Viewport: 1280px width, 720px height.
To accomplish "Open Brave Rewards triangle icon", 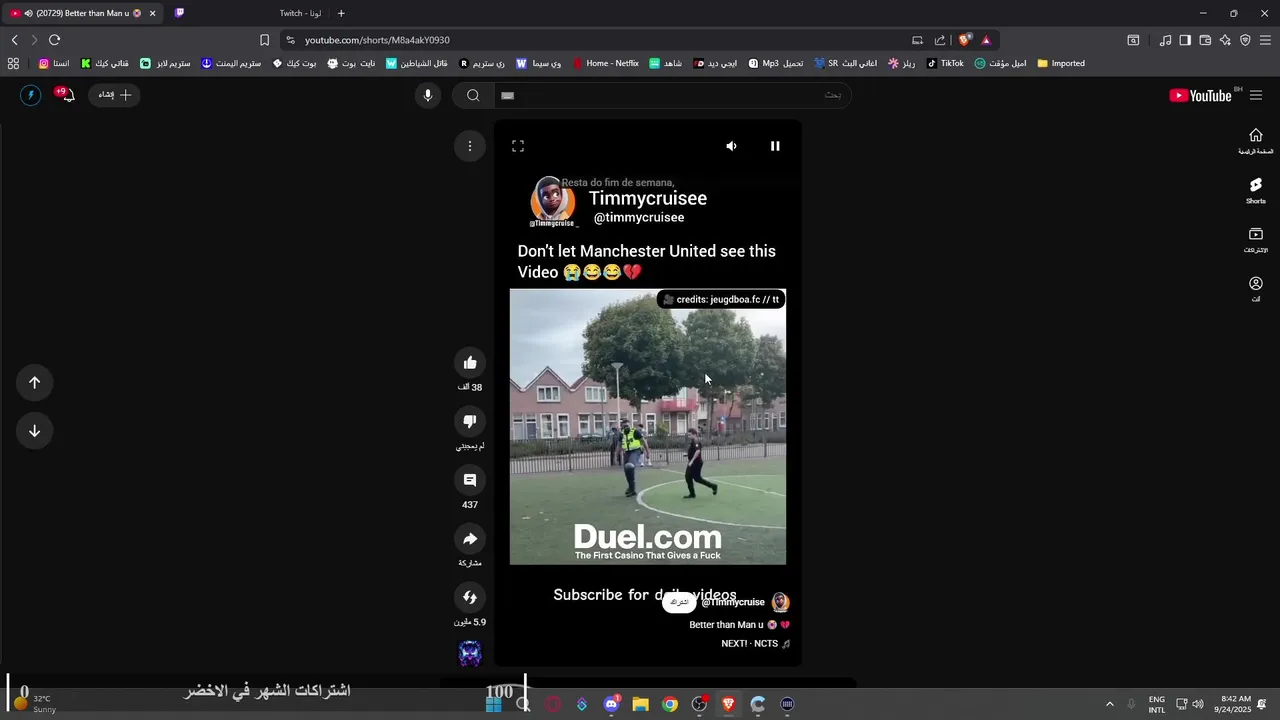I will [986, 40].
